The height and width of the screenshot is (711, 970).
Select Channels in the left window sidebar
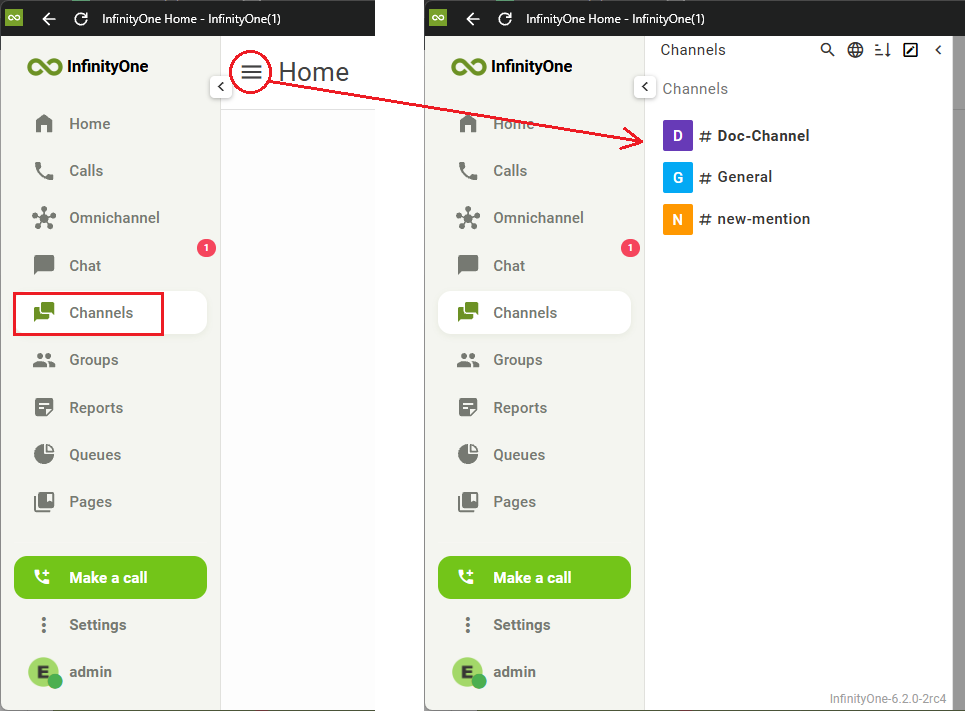pyautogui.click(x=110, y=312)
